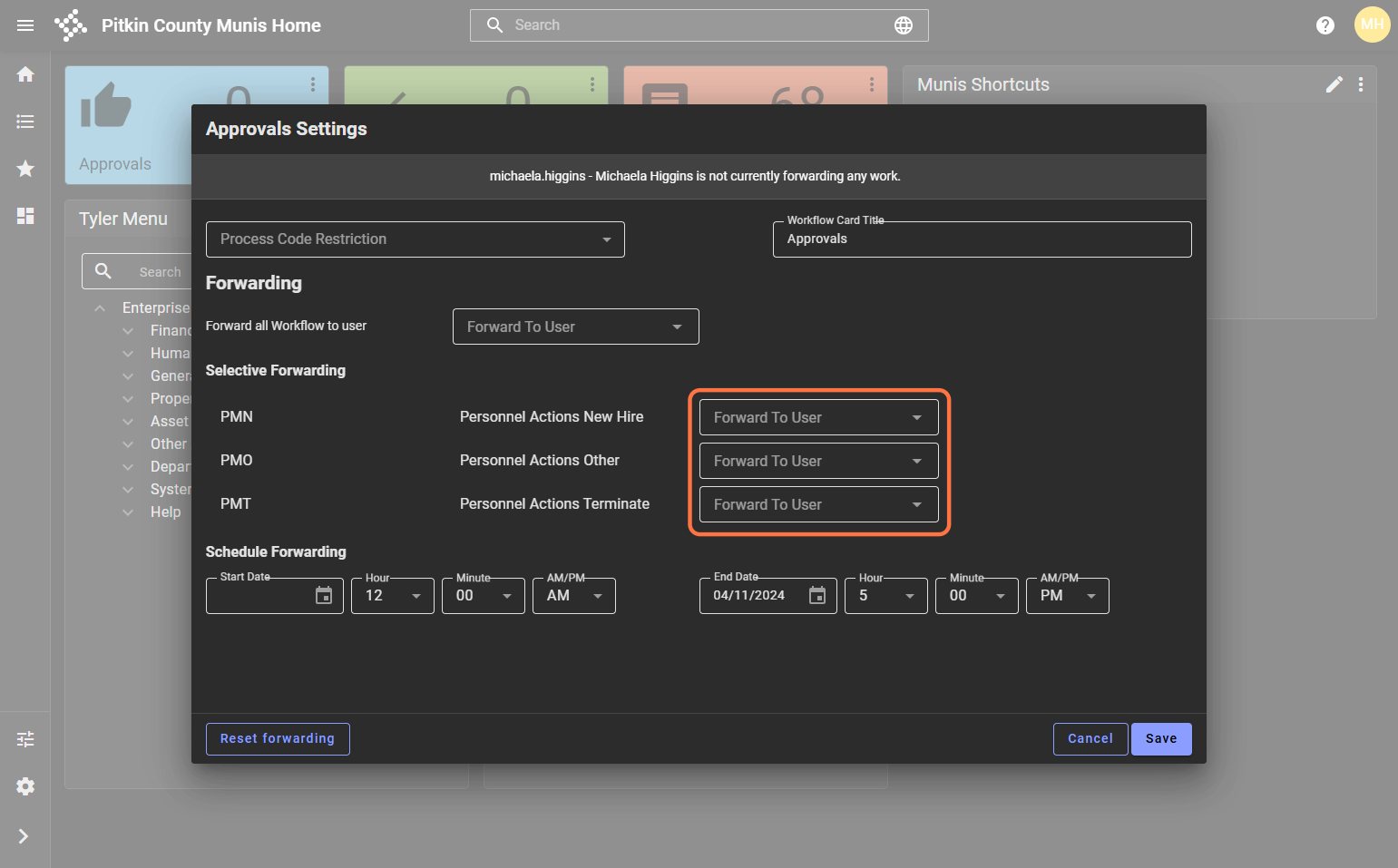Click the Pitkin County Munis logo
This screenshot has height=868, width=1398.
click(x=71, y=25)
